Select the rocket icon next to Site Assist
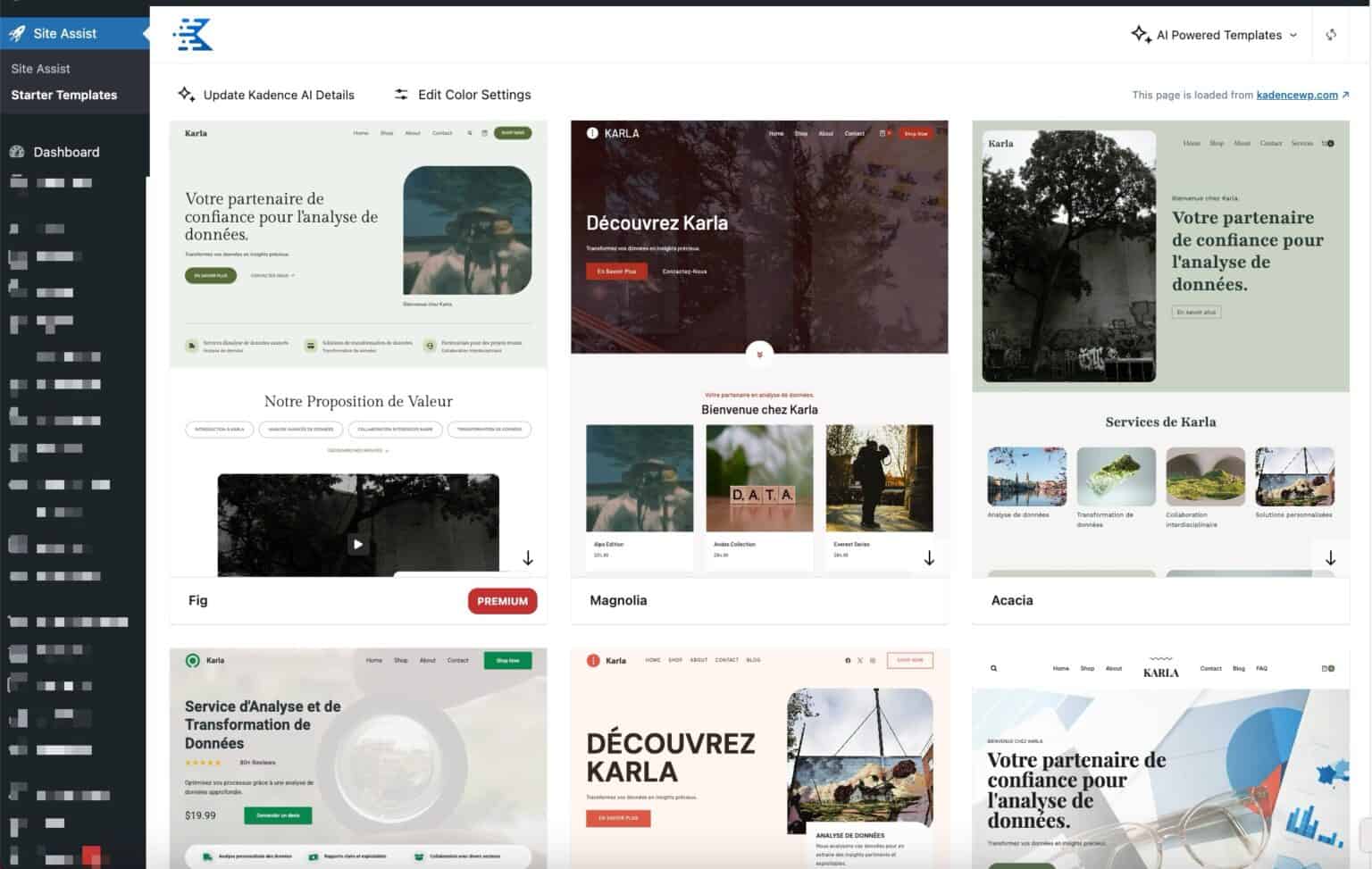 click(19, 33)
